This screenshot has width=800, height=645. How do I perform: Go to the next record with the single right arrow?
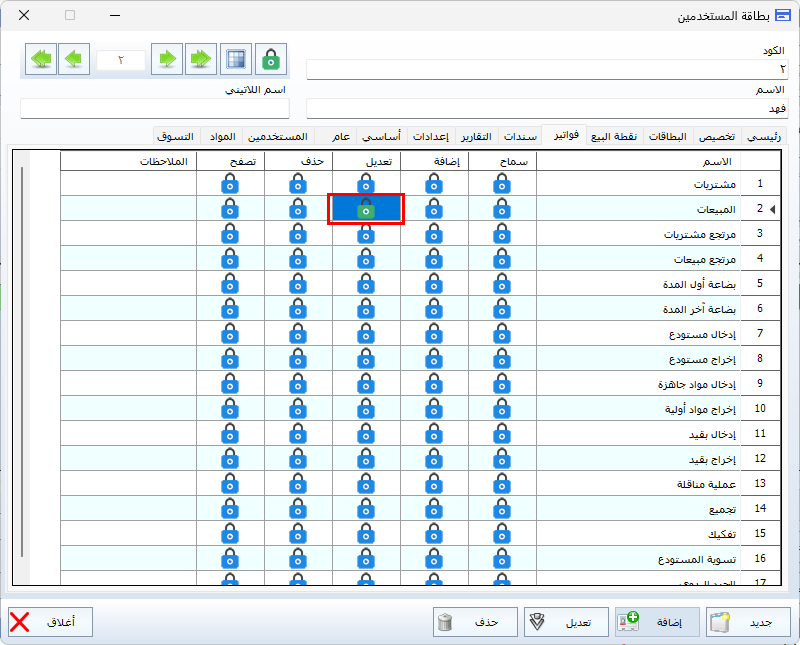coord(168,60)
